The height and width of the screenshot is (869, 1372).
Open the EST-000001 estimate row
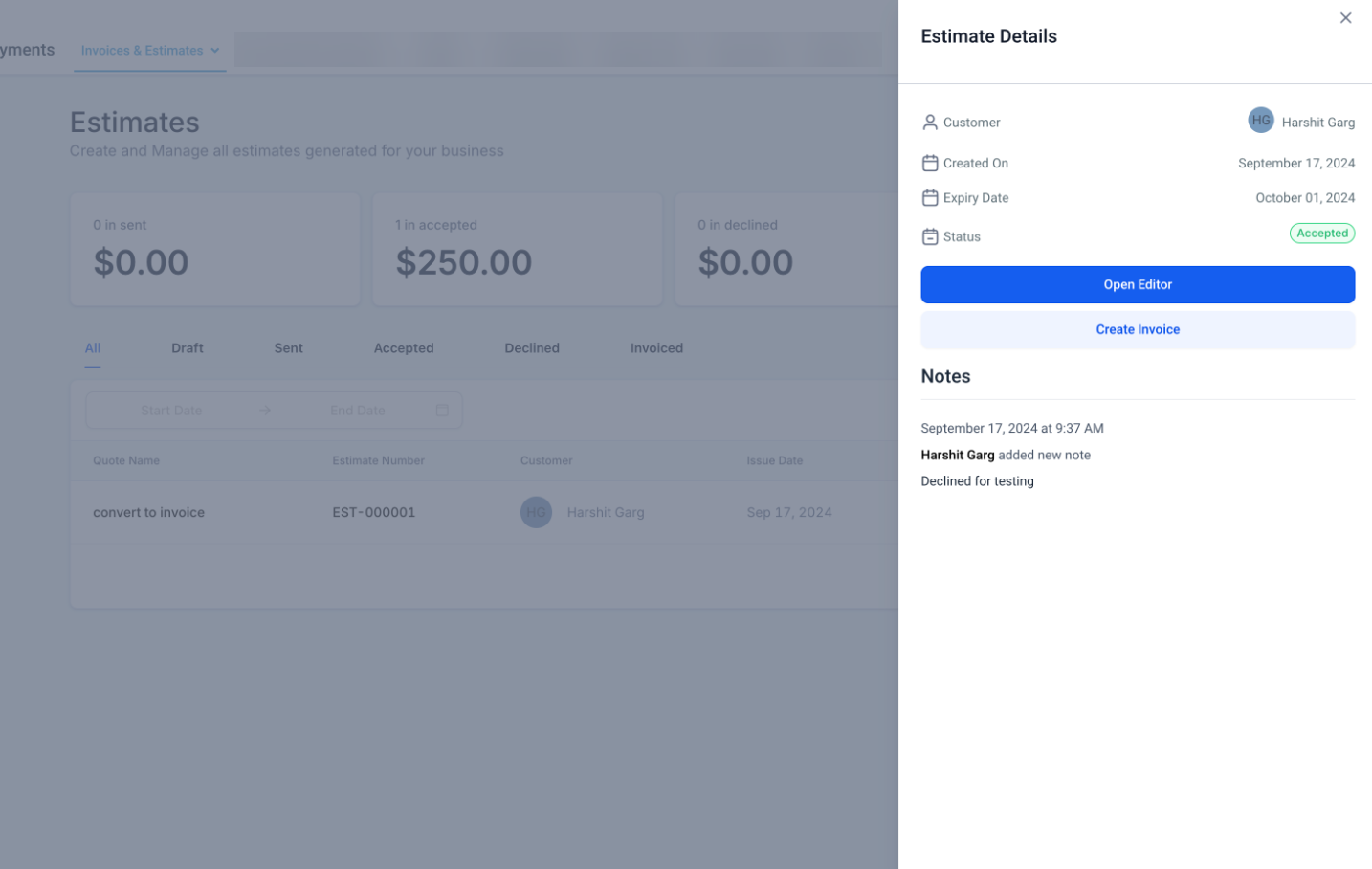373,512
